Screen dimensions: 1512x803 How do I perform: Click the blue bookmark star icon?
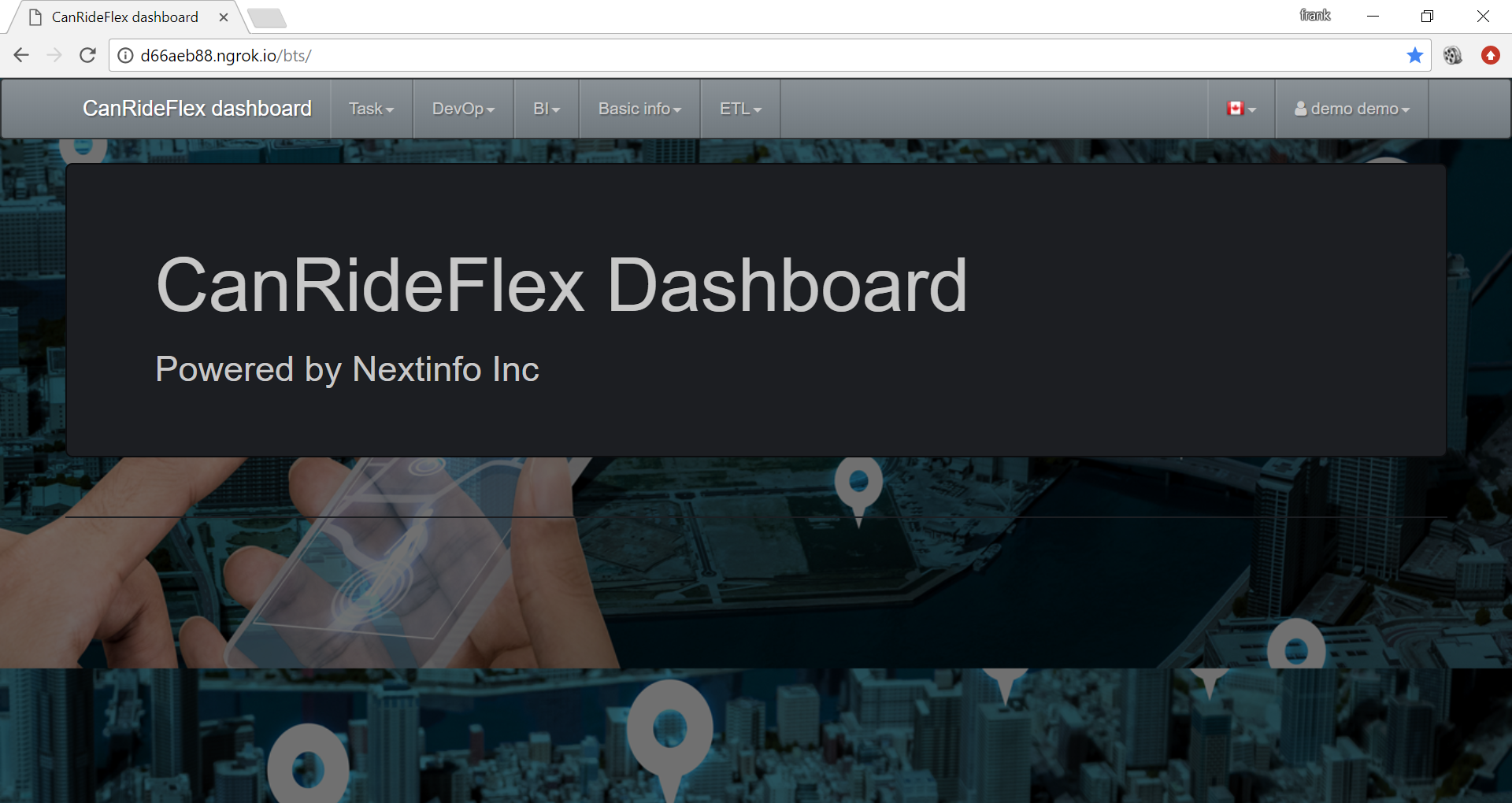pyautogui.click(x=1414, y=55)
